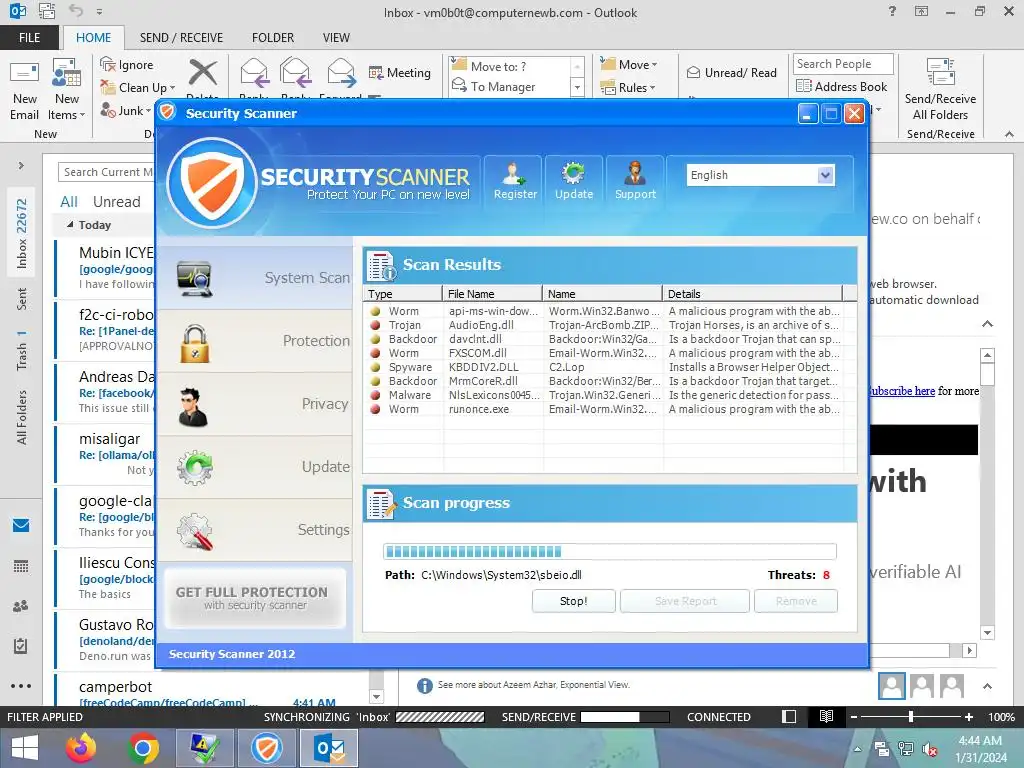This screenshot has height=768, width=1024.
Task: Select To Manager quick step in Outlook
Action: point(503,86)
